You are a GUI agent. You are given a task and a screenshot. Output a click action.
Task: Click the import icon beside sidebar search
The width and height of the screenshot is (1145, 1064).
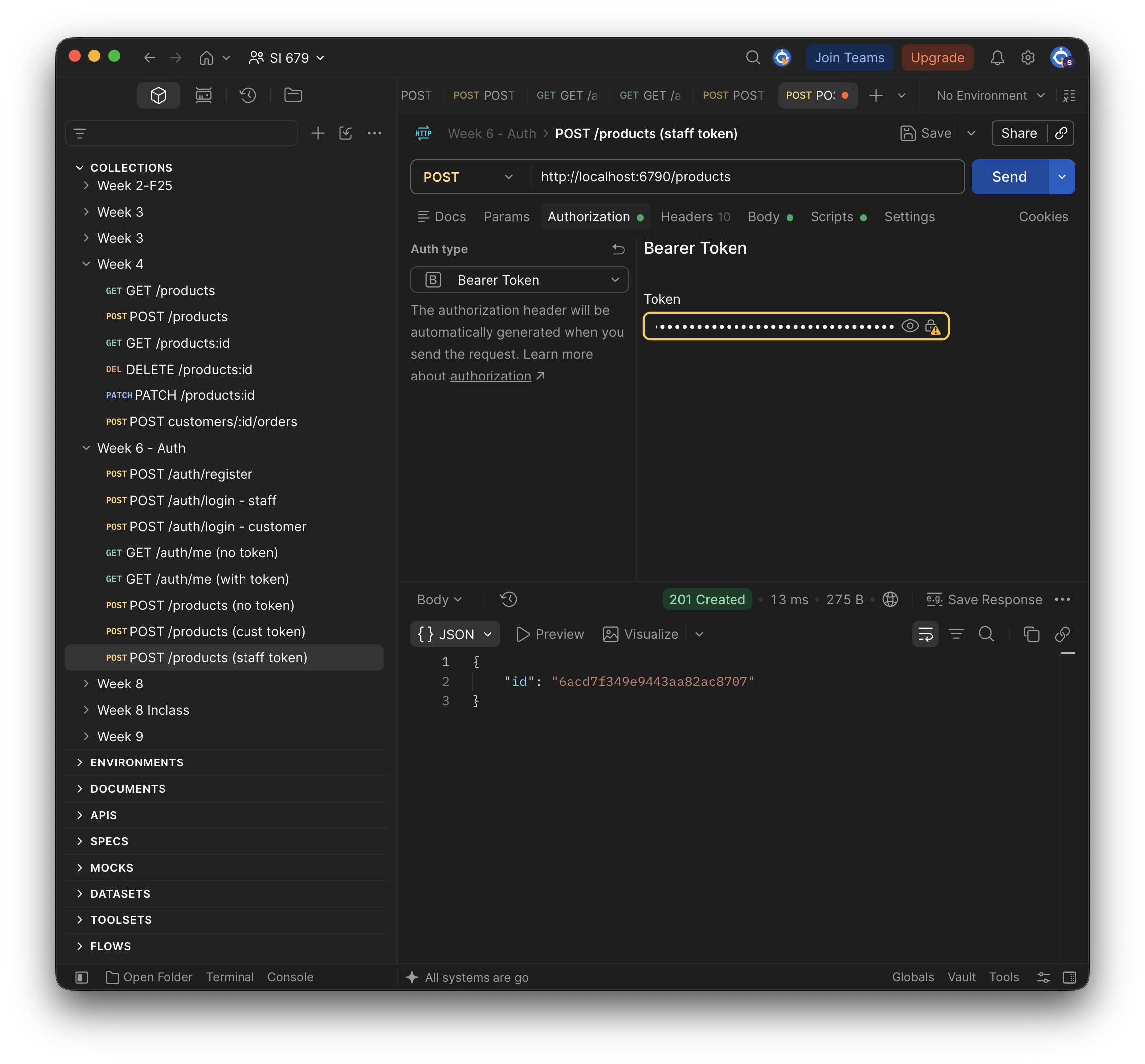pyautogui.click(x=345, y=134)
